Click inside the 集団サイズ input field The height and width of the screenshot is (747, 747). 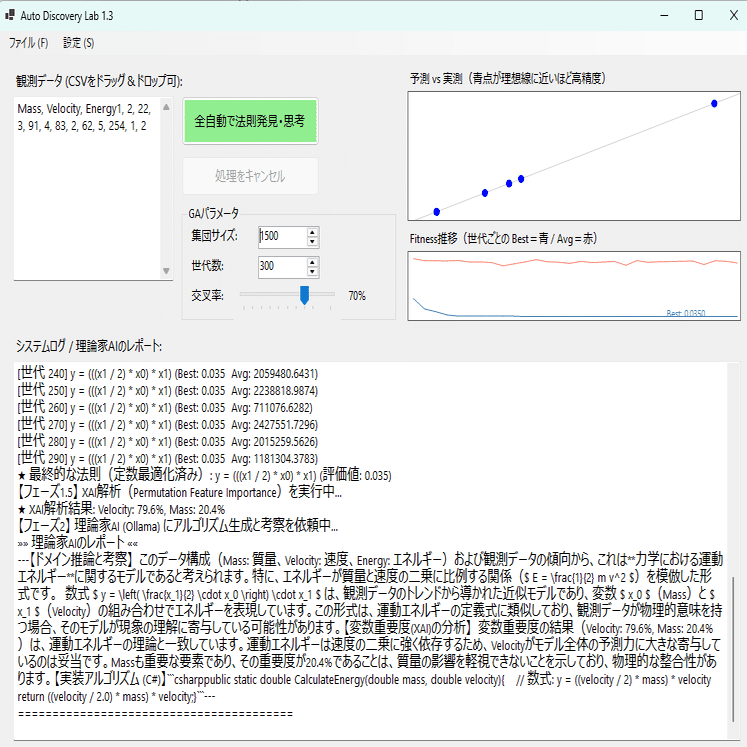pyautogui.click(x=282, y=236)
